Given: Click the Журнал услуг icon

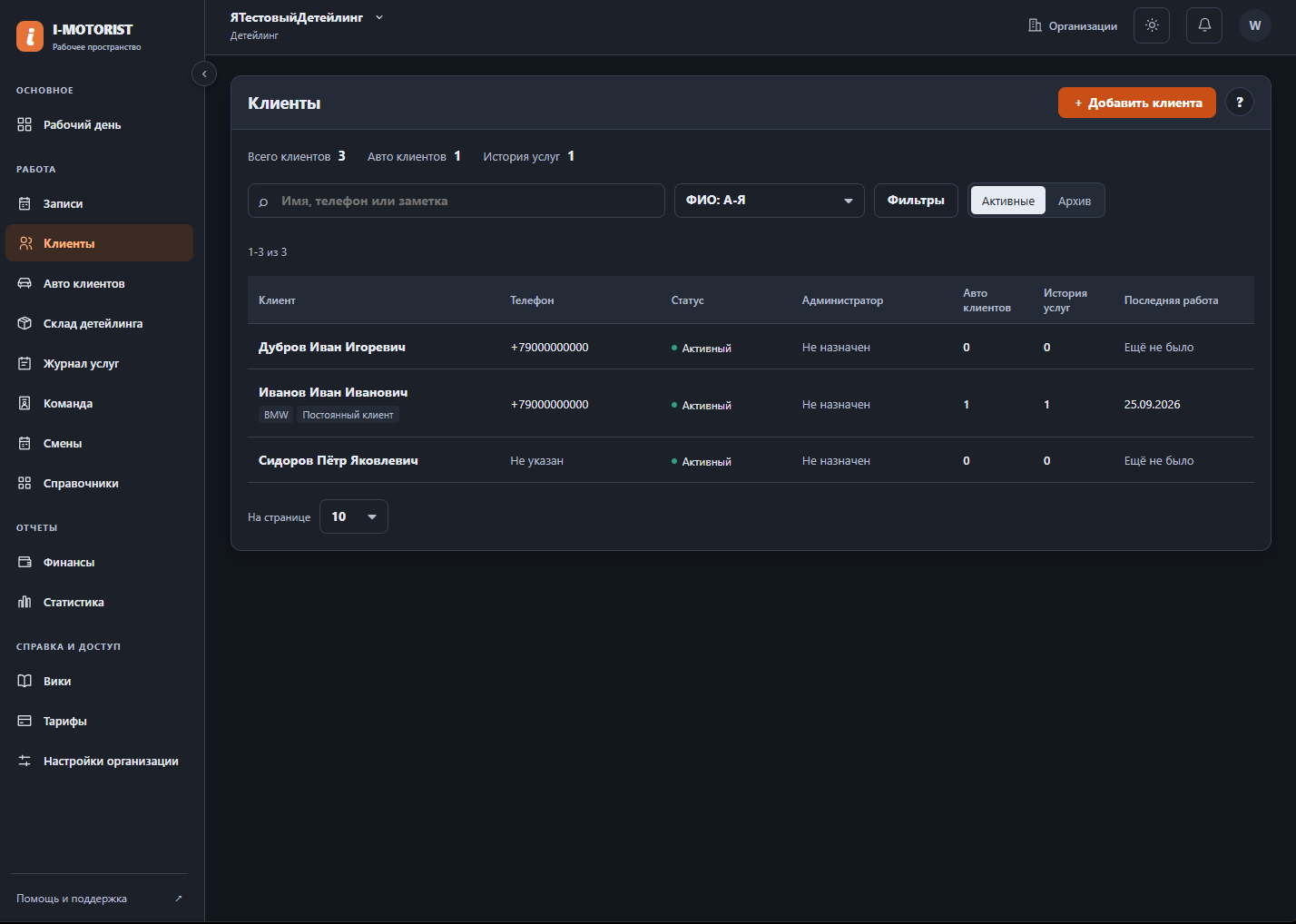Looking at the screenshot, I should tap(25, 363).
